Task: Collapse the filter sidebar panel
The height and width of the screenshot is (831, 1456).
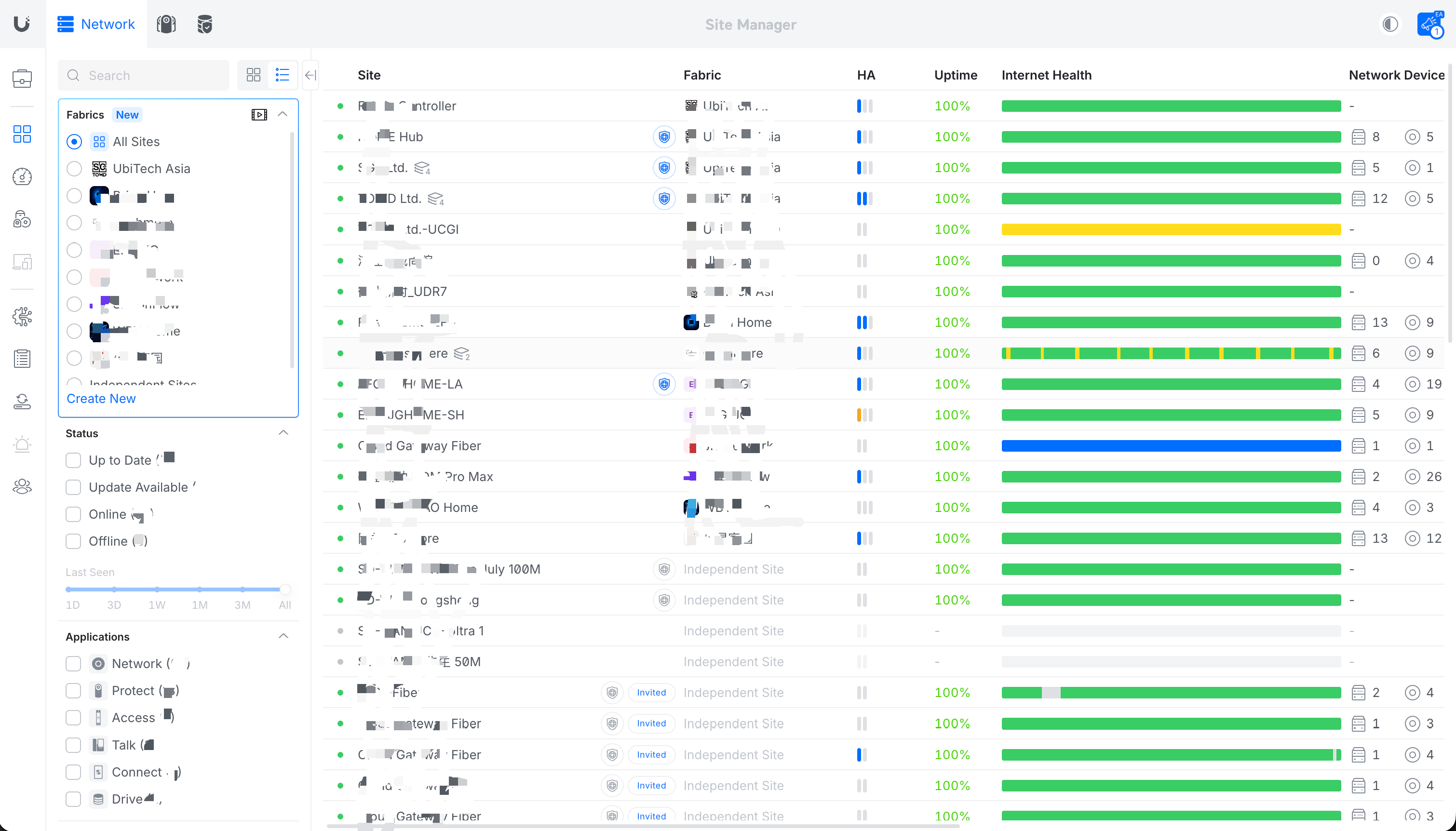Action: coord(310,75)
